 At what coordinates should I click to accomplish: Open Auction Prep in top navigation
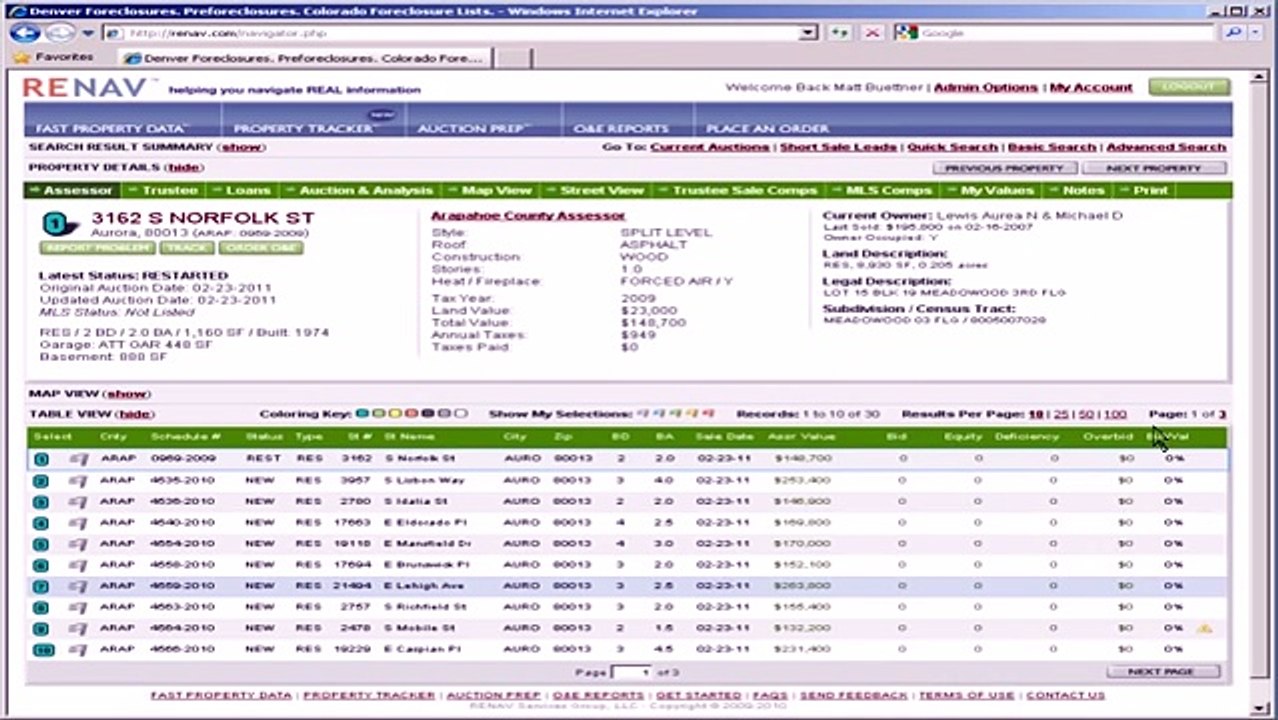(475, 128)
